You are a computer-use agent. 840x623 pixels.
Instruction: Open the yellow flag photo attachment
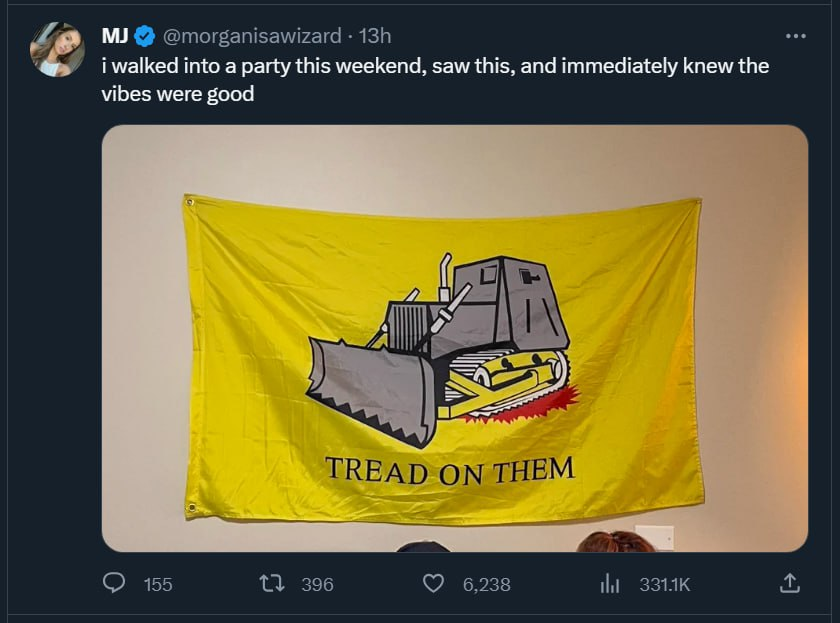tap(455, 339)
